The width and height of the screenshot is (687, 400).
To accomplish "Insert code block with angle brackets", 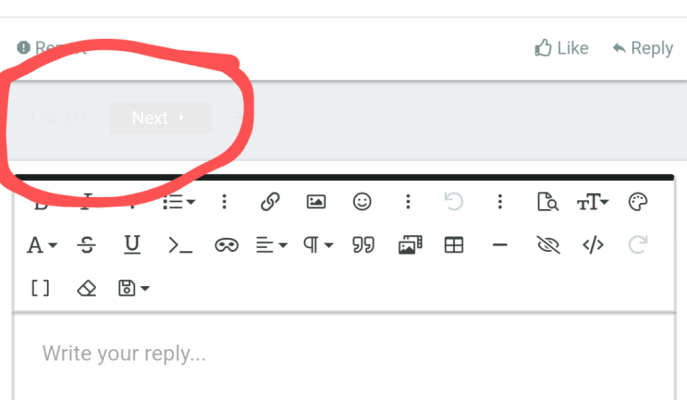I will coord(593,245).
